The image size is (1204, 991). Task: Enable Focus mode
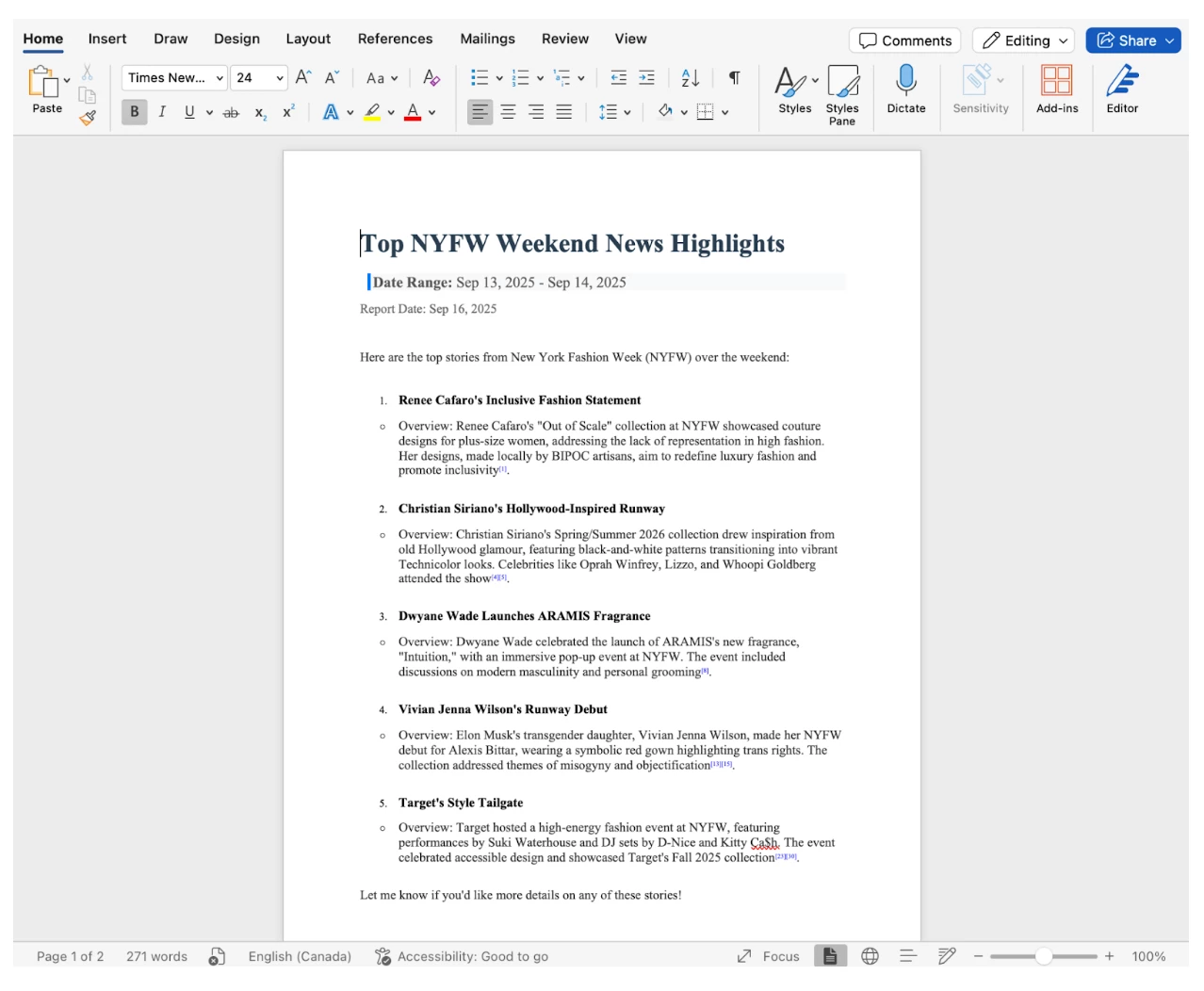point(769,956)
